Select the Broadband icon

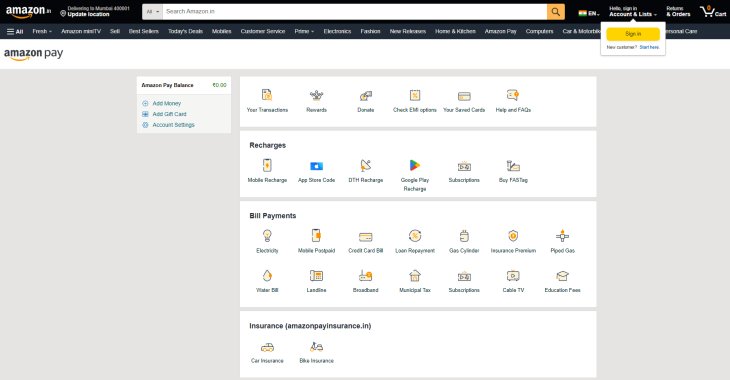(365, 275)
